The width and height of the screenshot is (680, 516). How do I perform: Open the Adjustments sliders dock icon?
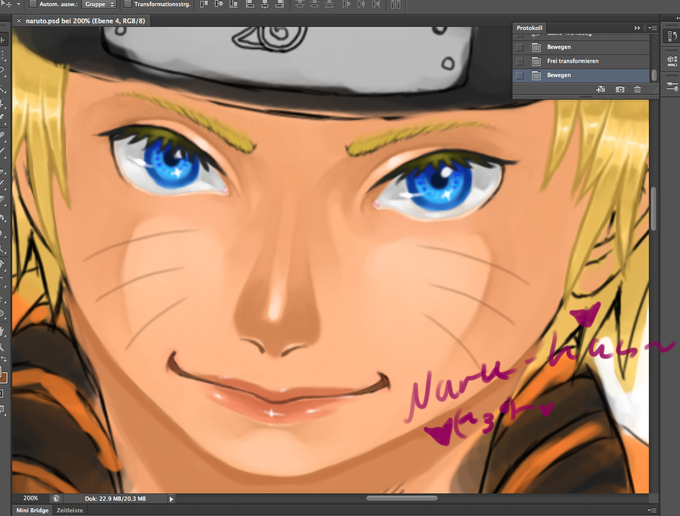671,86
